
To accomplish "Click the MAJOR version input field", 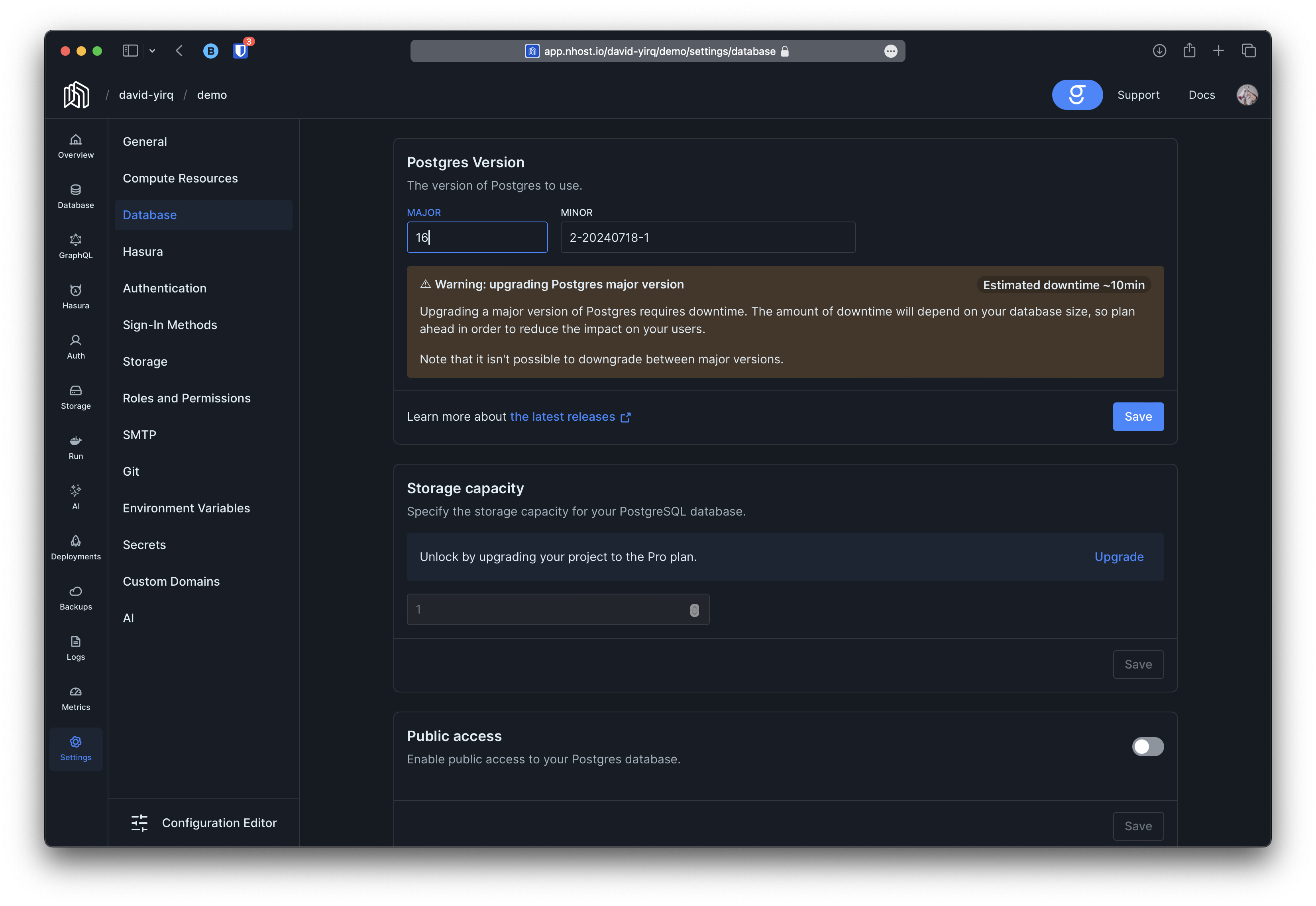I will (x=477, y=237).
